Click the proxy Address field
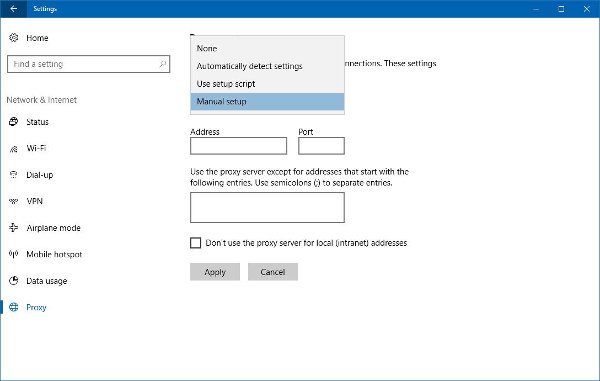 [238, 146]
